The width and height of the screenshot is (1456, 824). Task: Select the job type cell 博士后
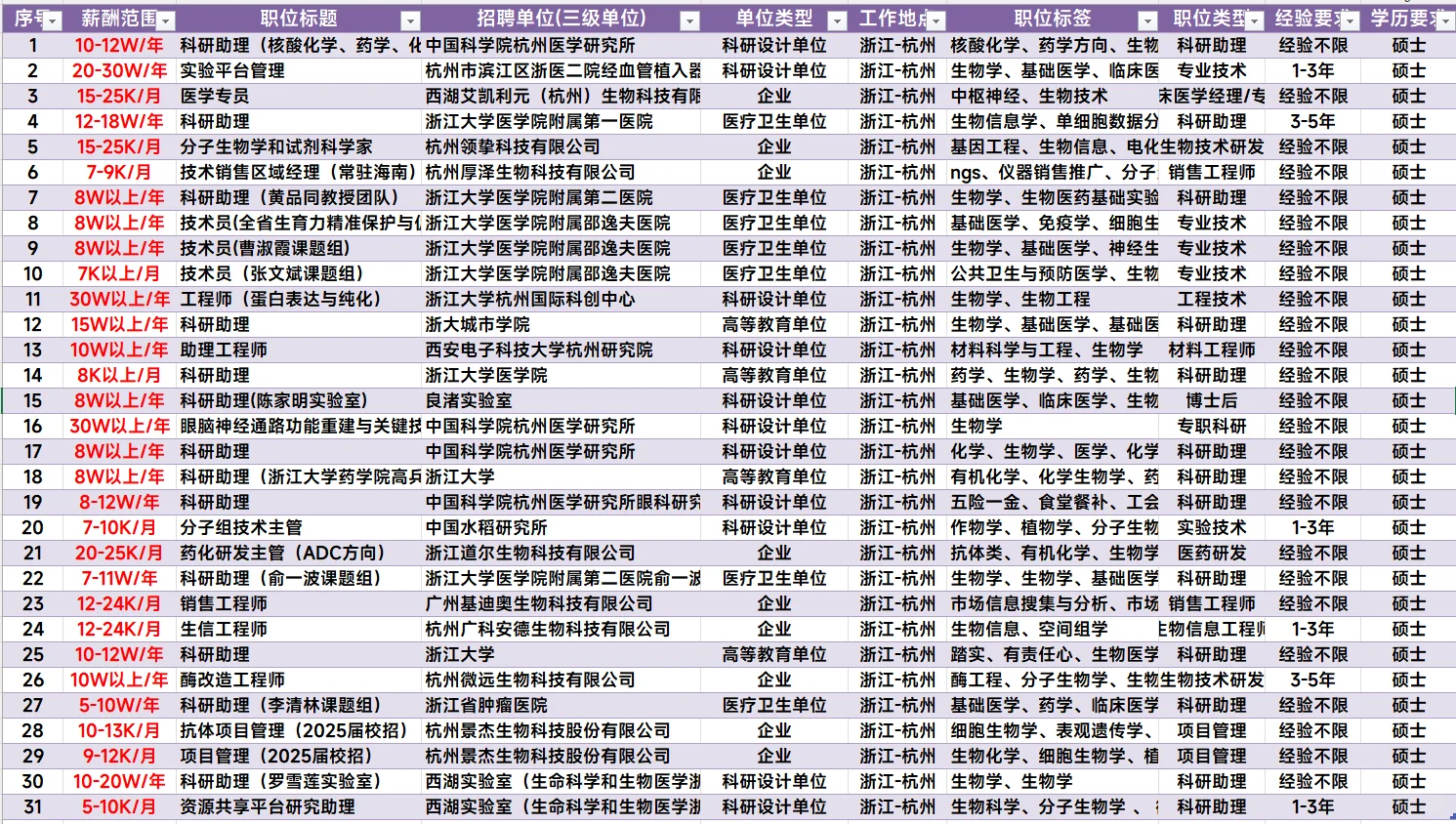(1212, 400)
